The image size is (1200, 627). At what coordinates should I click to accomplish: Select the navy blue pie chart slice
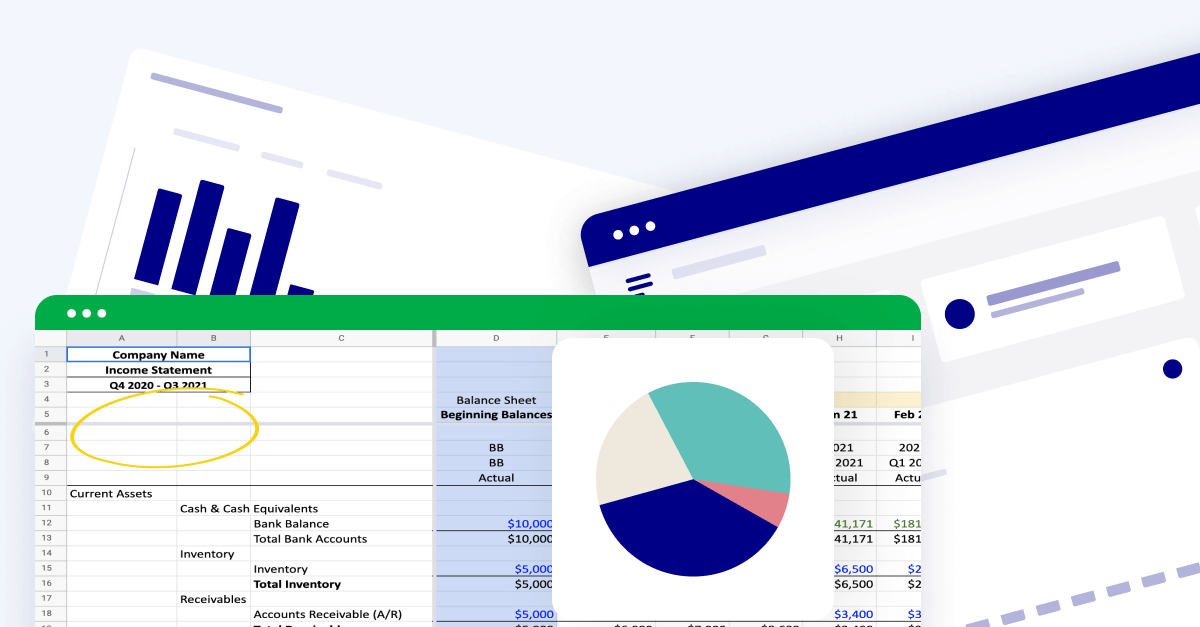click(686, 528)
